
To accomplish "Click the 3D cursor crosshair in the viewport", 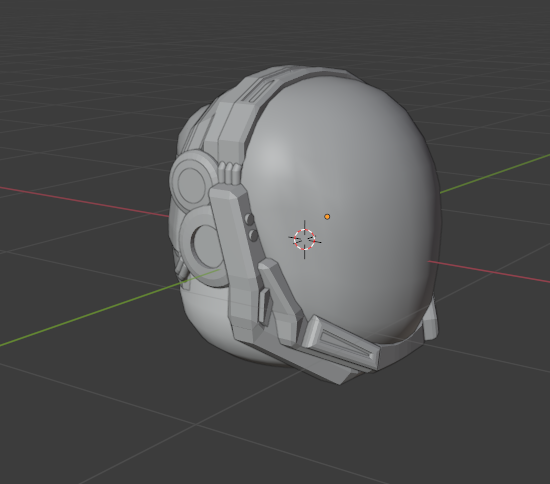I will (x=304, y=240).
